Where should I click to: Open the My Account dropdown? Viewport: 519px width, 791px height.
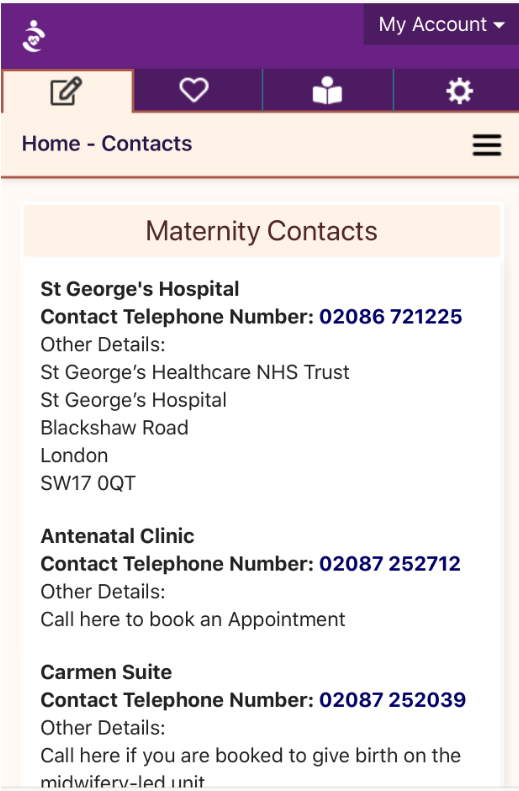tap(441, 24)
